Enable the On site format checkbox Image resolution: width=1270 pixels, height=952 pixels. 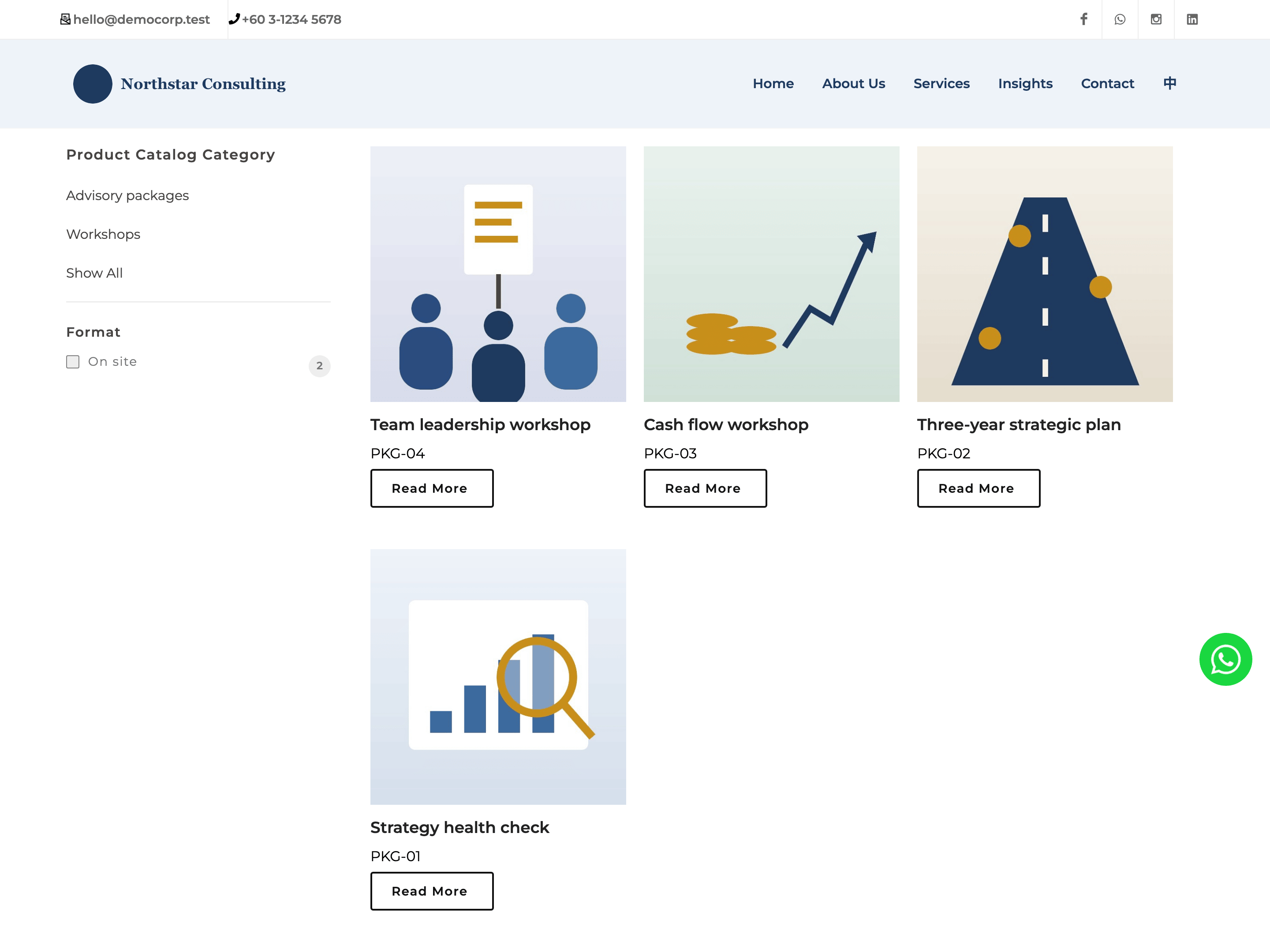73,361
